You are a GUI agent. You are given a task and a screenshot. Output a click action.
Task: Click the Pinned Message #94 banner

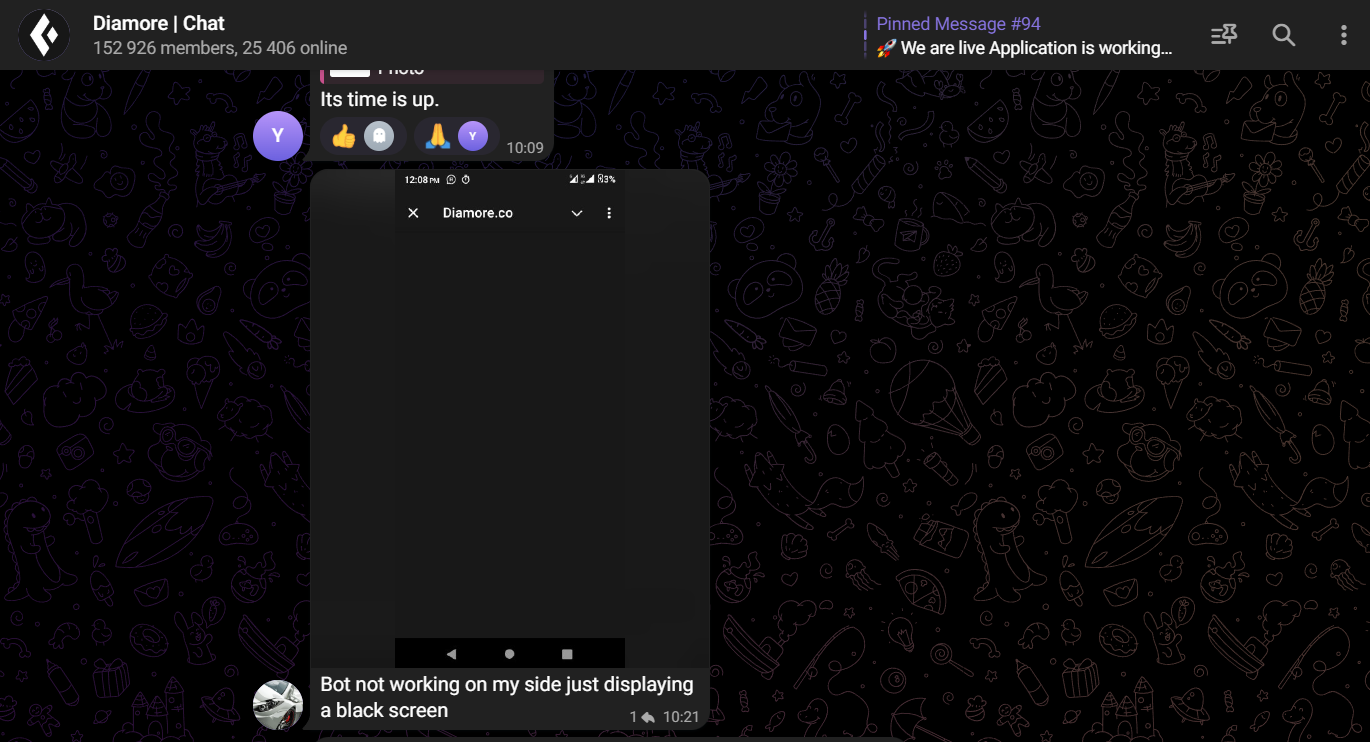1023,35
